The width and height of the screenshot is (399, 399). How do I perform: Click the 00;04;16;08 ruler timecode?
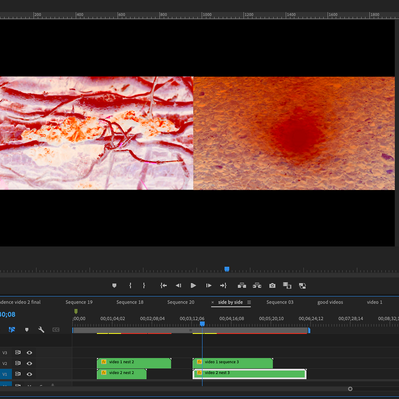pyautogui.click(x=232, y=319)
